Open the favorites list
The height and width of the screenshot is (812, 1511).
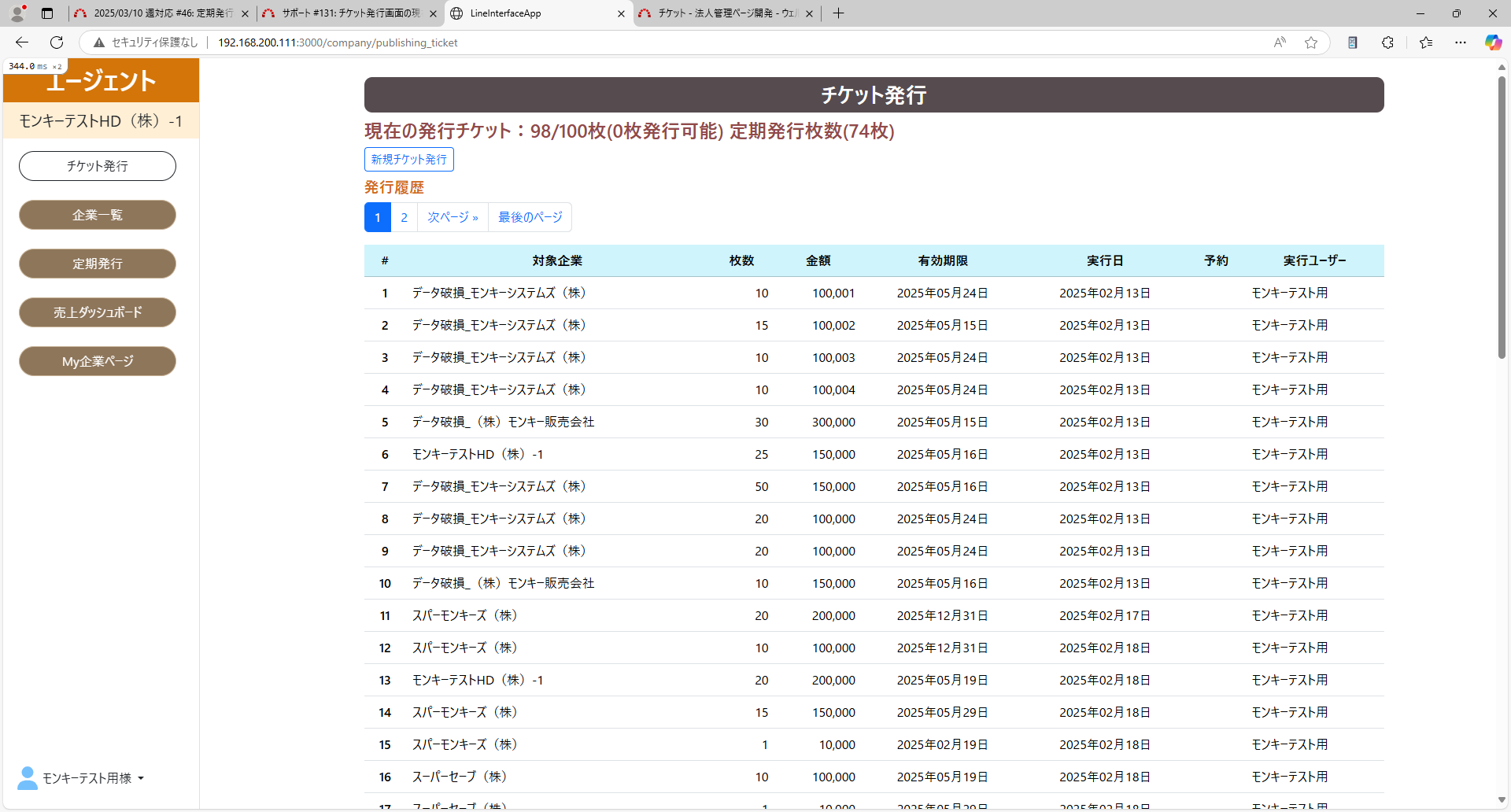(x=1425, y=42)
